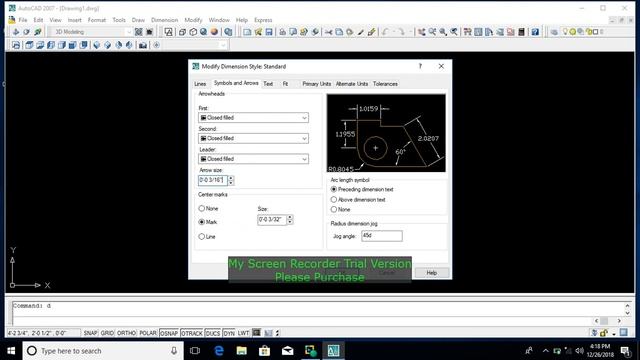Click the Jog angle input field

click(382, 236)
